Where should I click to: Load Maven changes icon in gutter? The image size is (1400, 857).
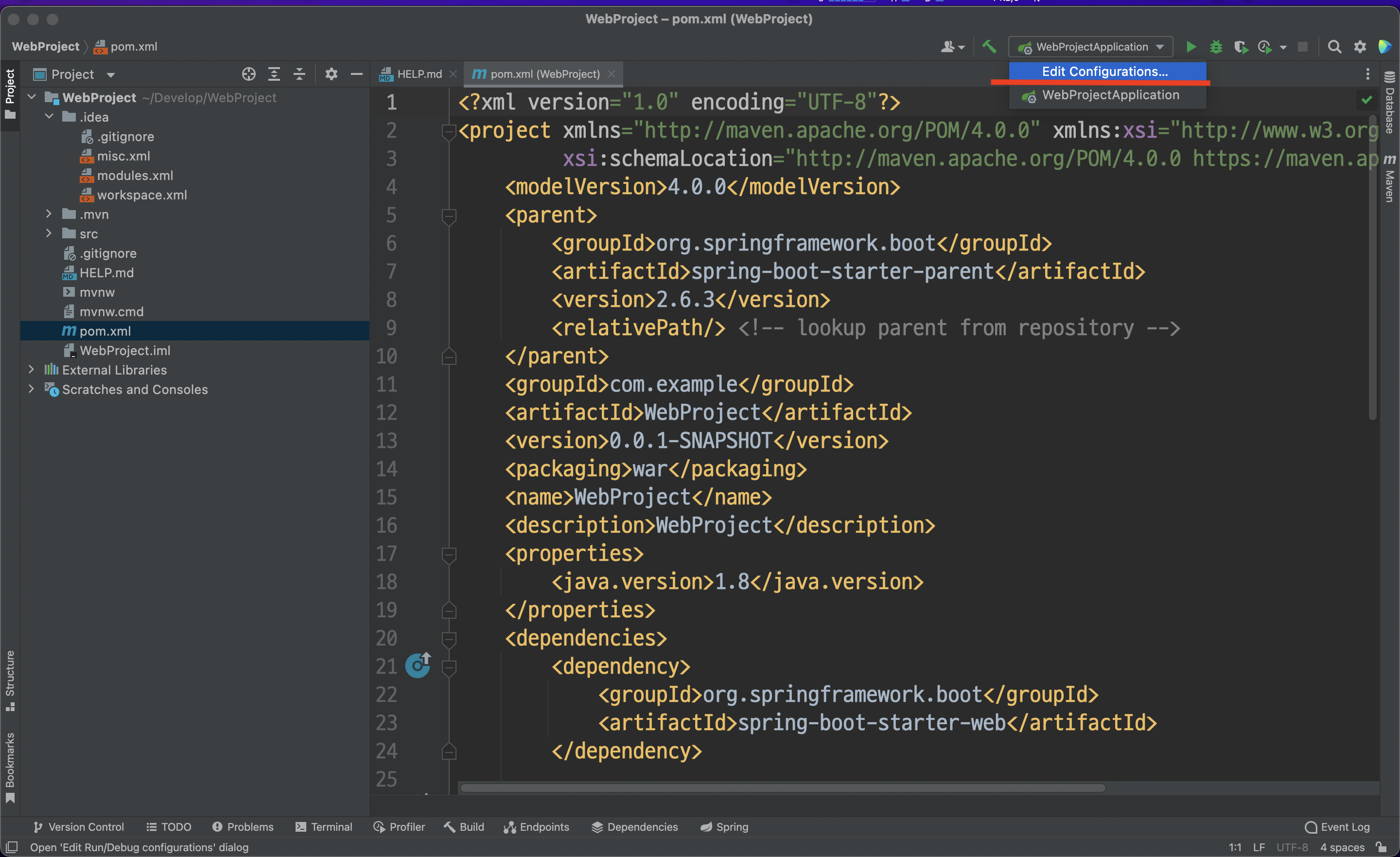418,665
